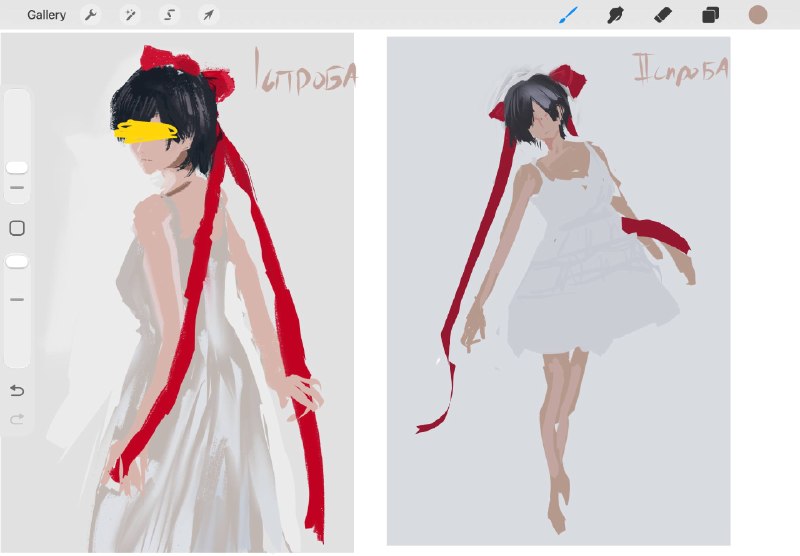
Task: Click the brush size slider handle
Action: (17, 168)
